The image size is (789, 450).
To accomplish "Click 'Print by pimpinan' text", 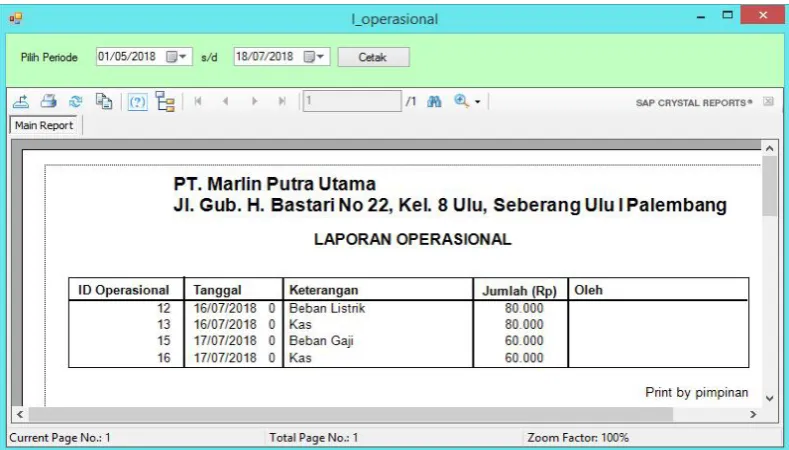I will pos(697,393).
